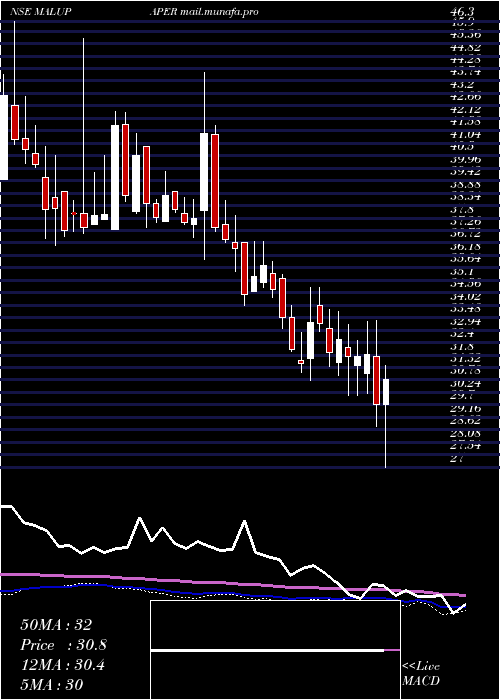The image size is (500, 700).
Task: Select the 34.02 price axis label
Action: 466,296
